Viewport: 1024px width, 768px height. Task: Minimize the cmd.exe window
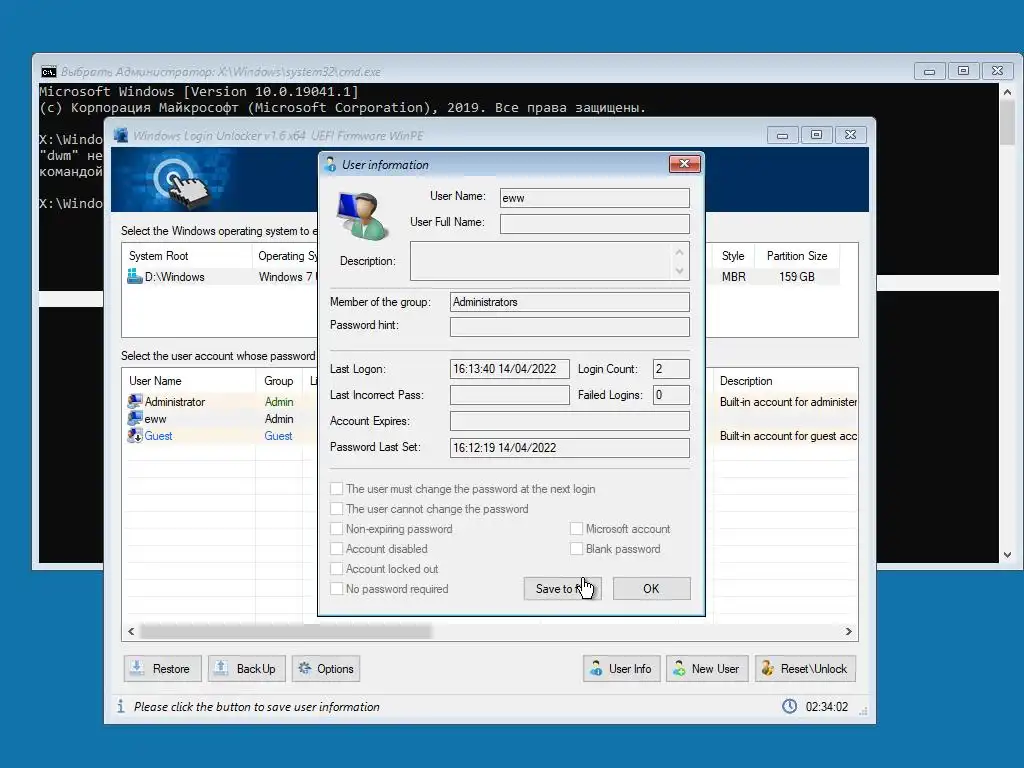pyautogui.click(x=929, y=71)
